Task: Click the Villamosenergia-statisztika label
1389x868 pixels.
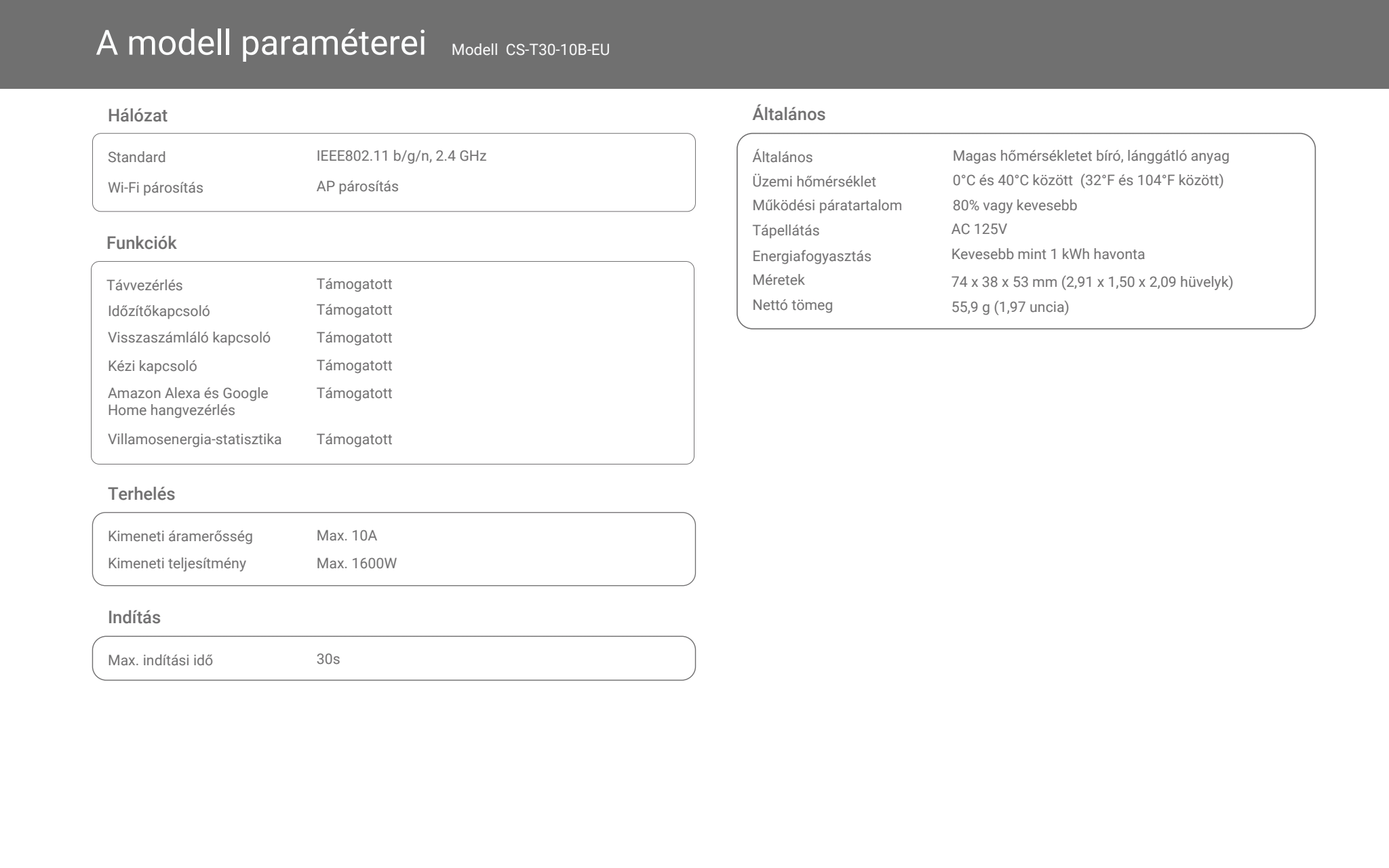Action: pos(195,439)
